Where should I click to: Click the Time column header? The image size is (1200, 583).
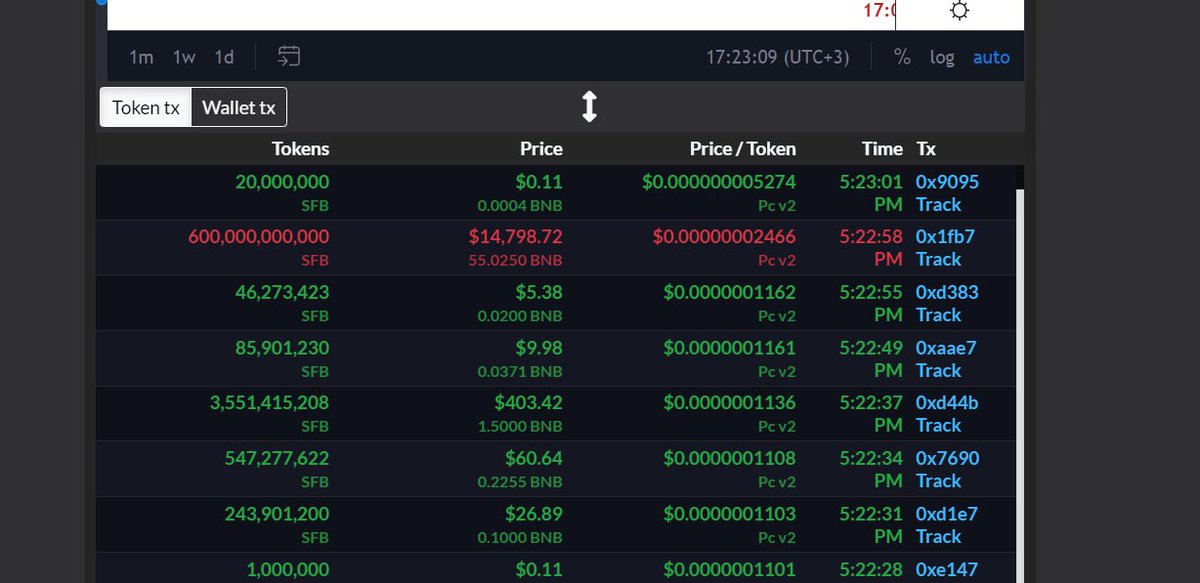click(x=882, y=149)
